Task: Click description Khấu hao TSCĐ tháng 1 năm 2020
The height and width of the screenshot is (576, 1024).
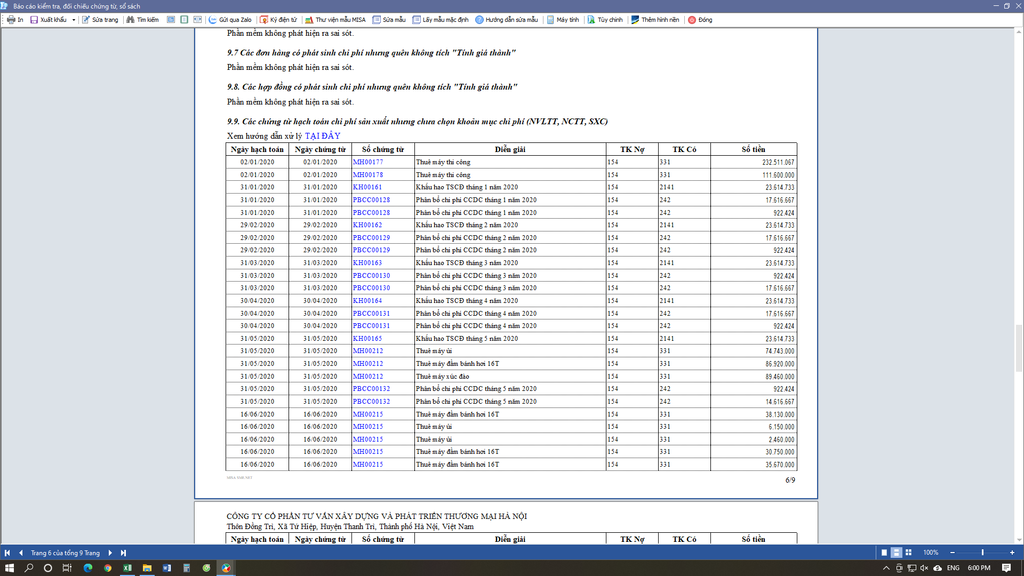Action: click(467, 187)
